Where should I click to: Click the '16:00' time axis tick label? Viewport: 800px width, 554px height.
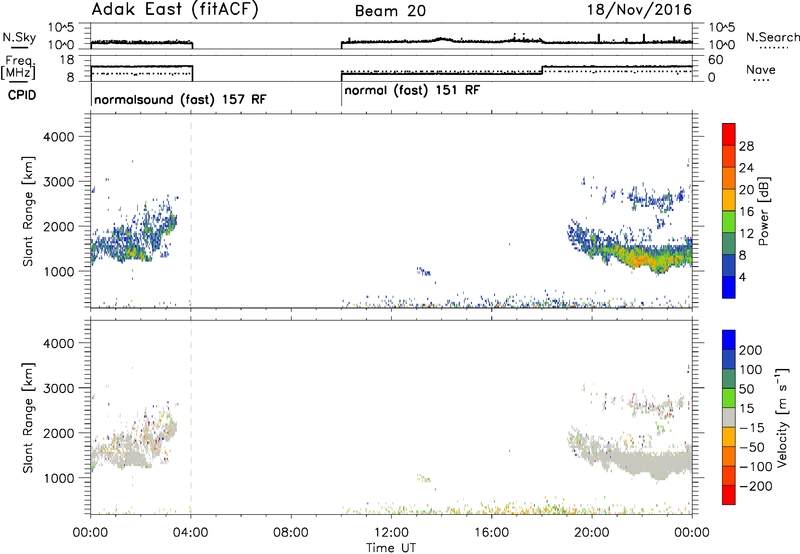coord(491,533)
